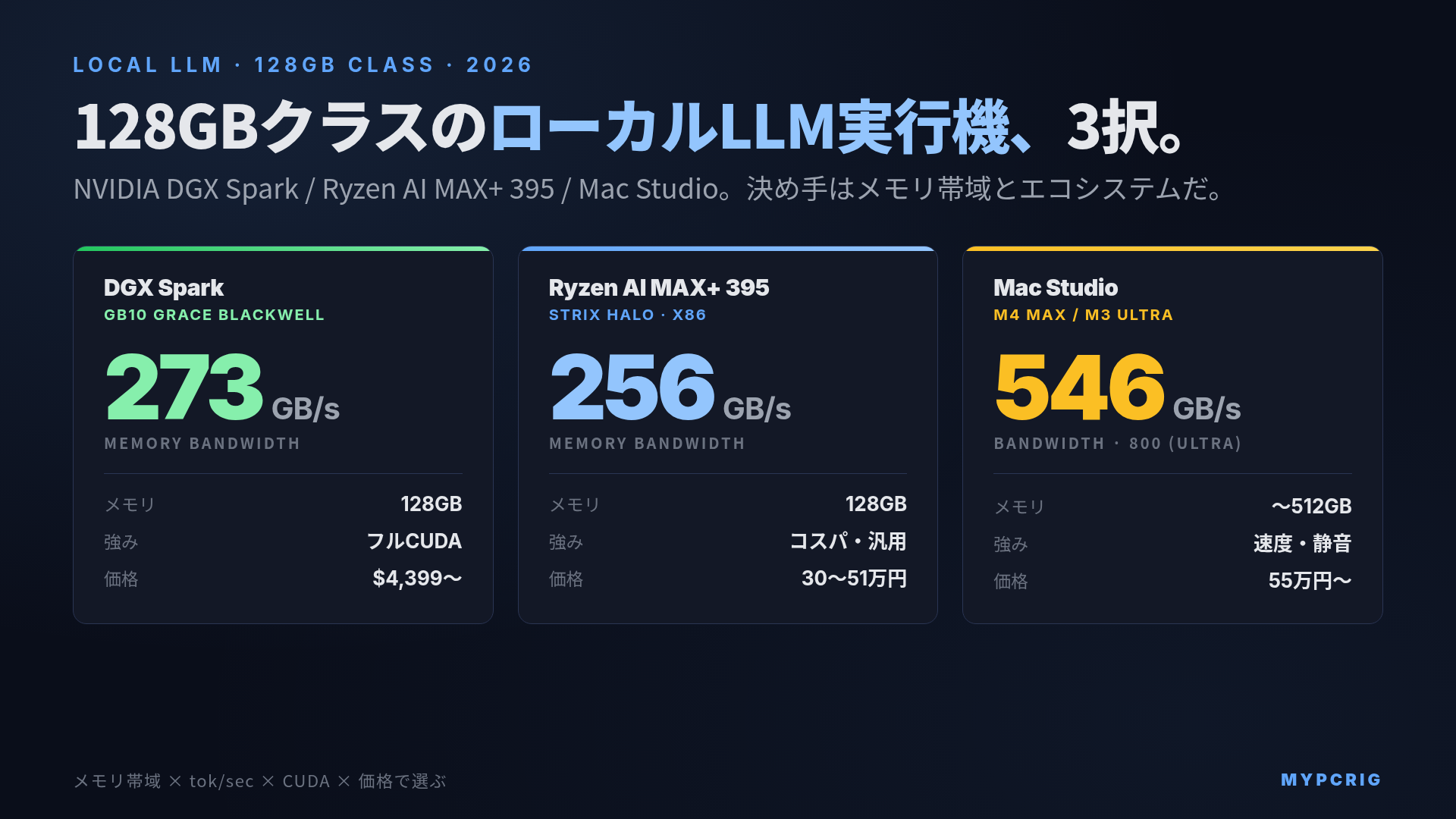
Task: Click 'BANDWIDTH · 800 (ULTRA)' label
Action: (x=1118, y=444)
